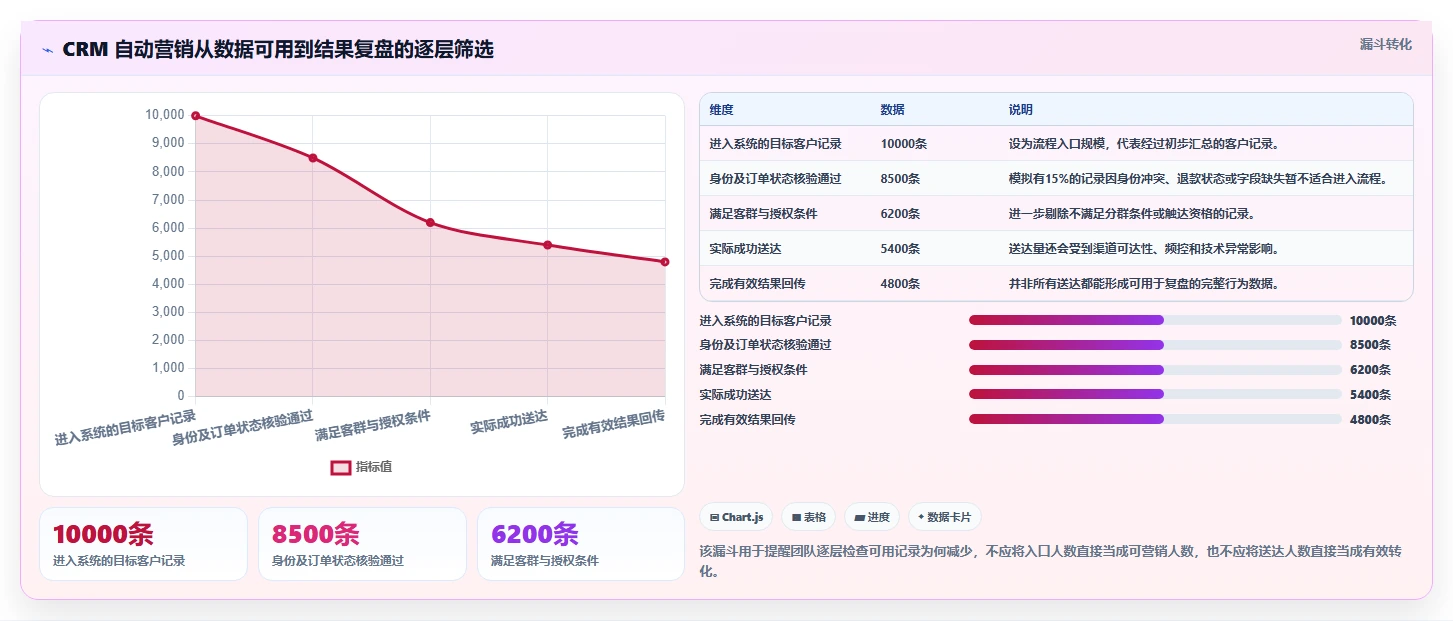Click the 5400条 progress bar
Viewport: 1453px width, 621px height.
tap(1155, 394)
